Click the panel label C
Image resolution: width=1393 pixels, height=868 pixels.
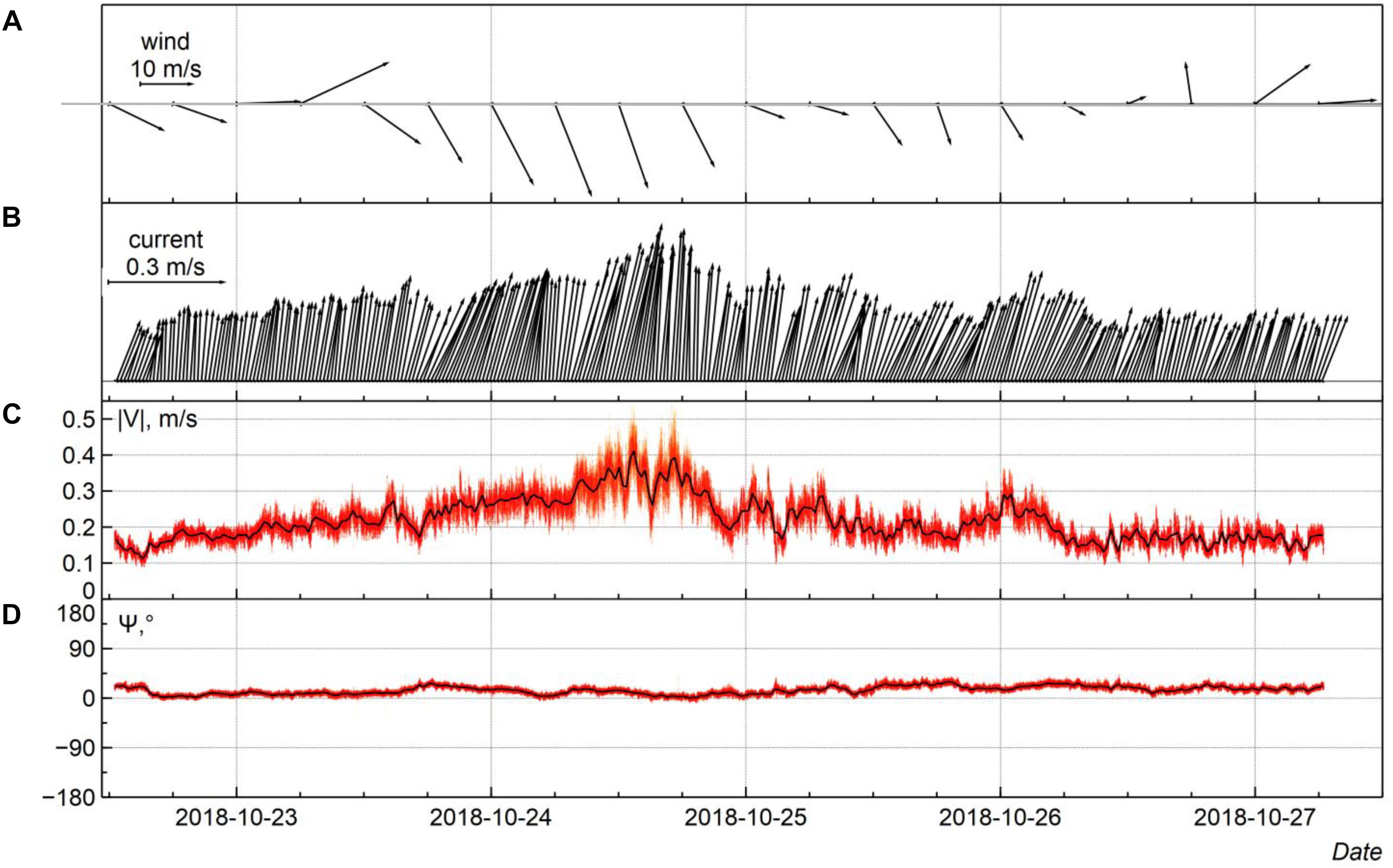[11, 414]
